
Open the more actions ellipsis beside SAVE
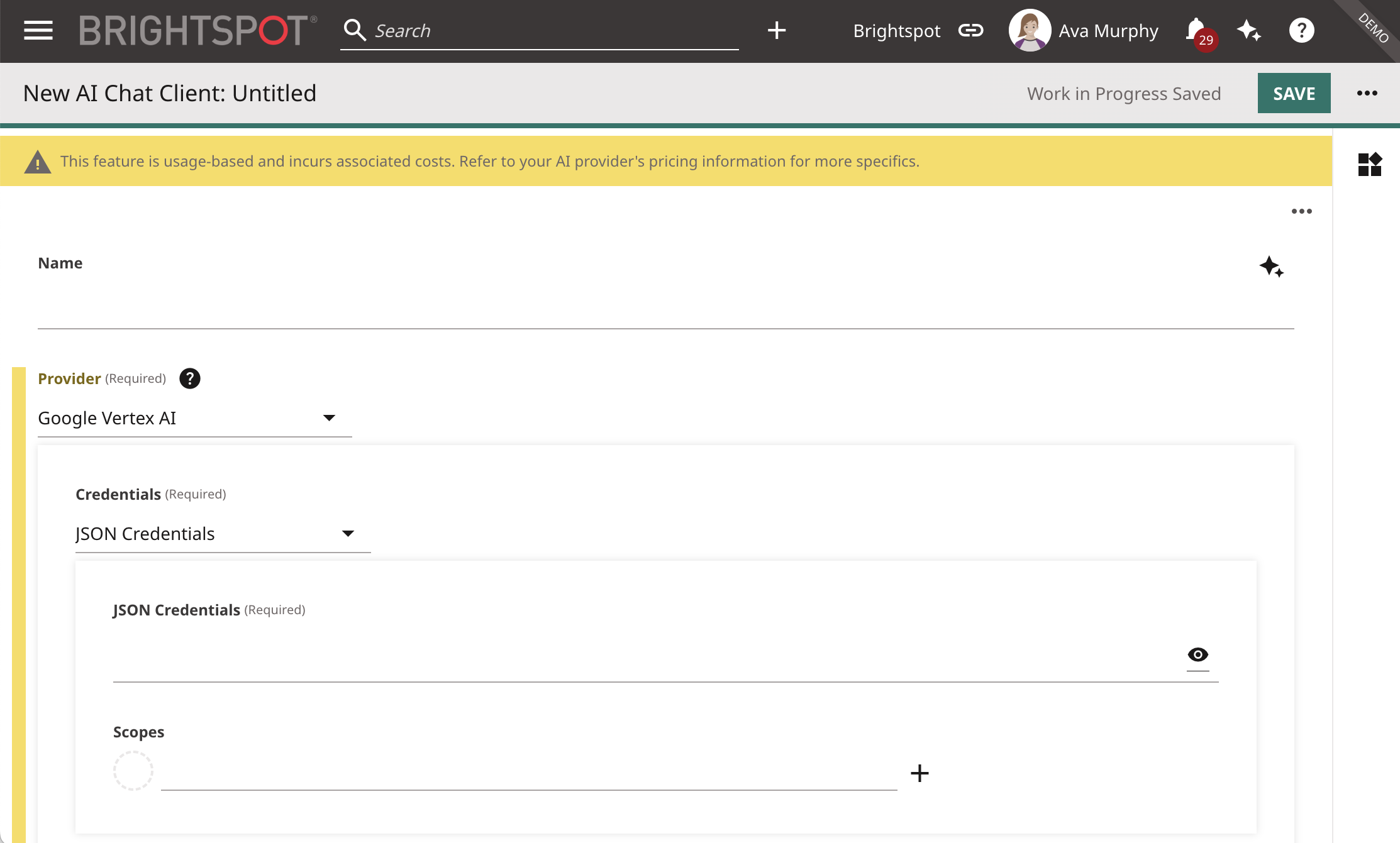click(1367, 93)
